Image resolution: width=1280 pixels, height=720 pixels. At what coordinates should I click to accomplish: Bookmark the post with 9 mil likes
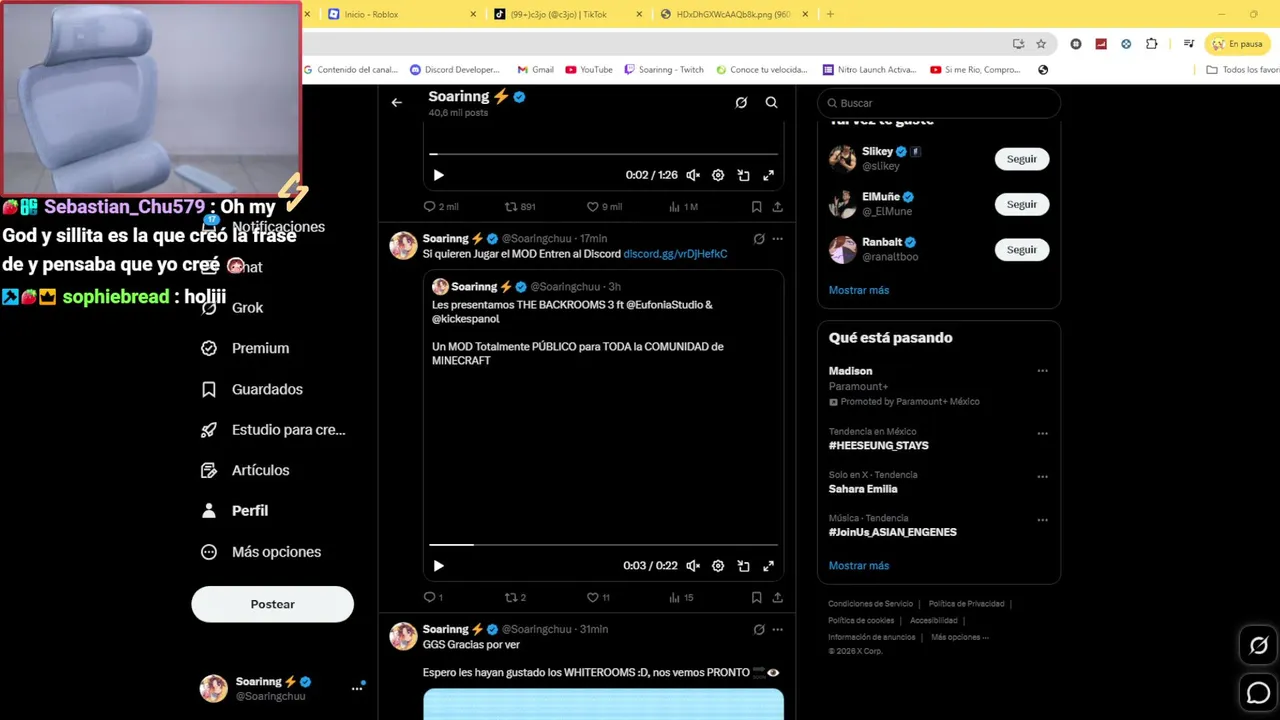tap(756, 207)
